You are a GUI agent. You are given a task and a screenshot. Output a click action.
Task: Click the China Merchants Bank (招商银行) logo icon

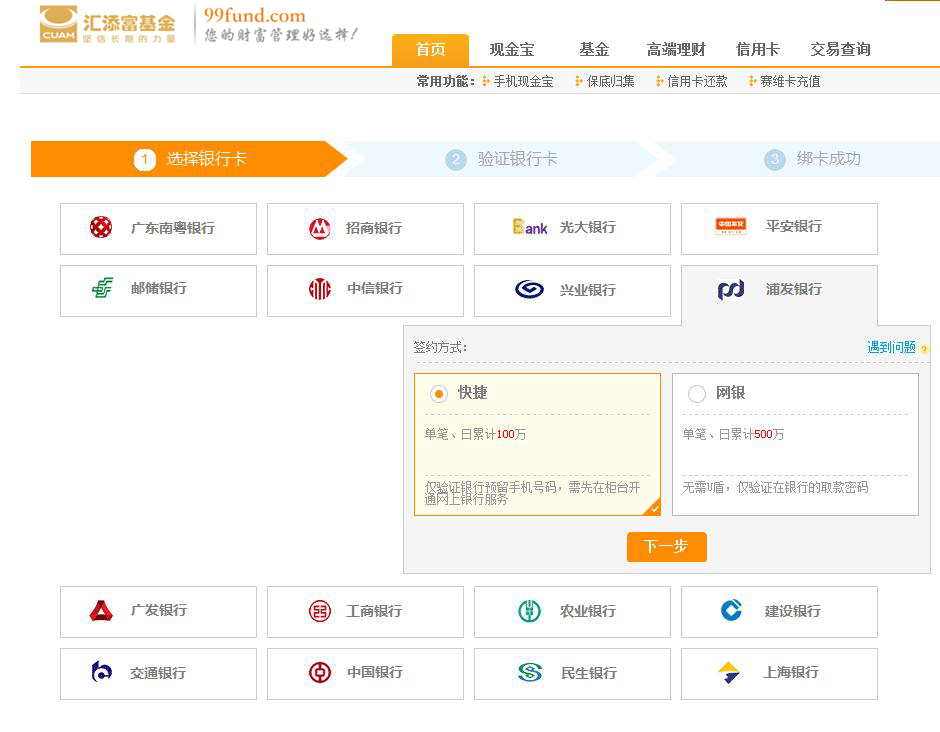coord(319,229)
